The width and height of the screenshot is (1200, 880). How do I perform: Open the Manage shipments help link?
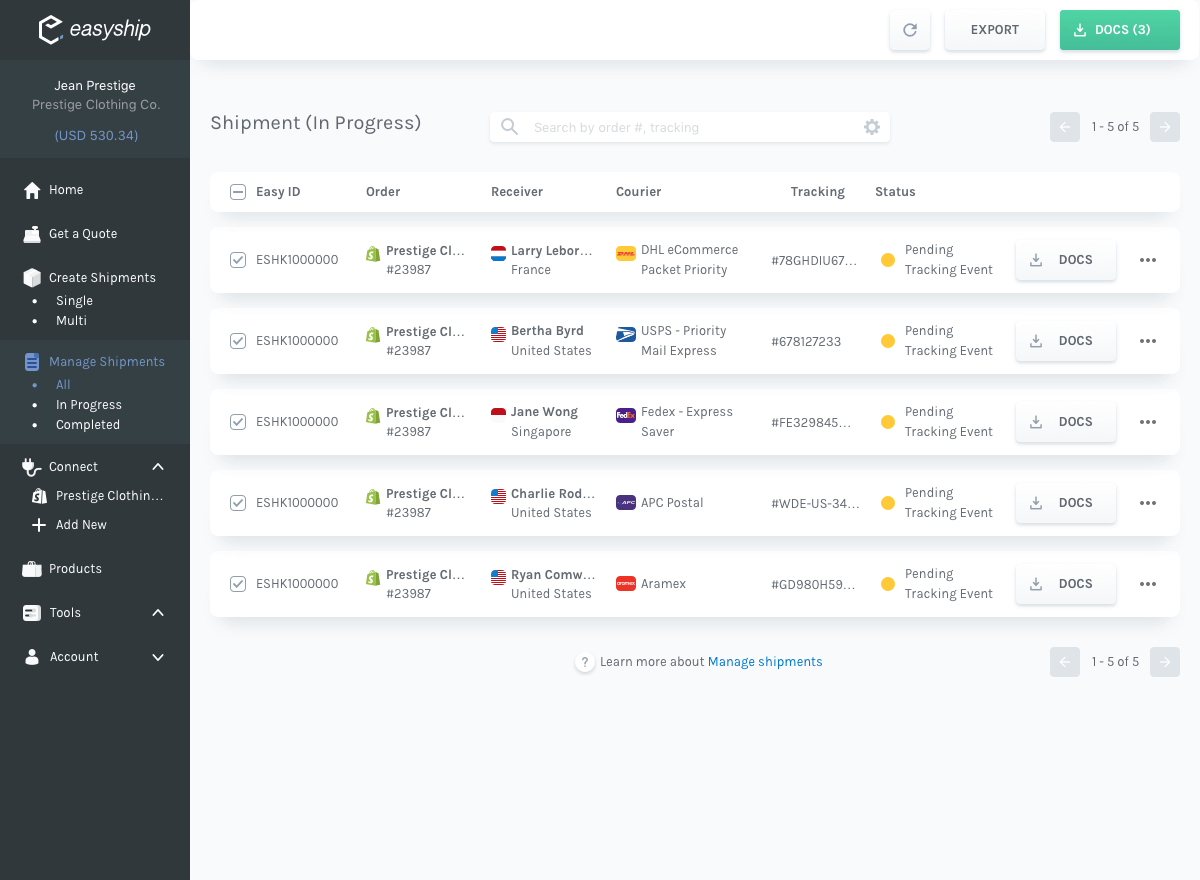click(765, 662)
